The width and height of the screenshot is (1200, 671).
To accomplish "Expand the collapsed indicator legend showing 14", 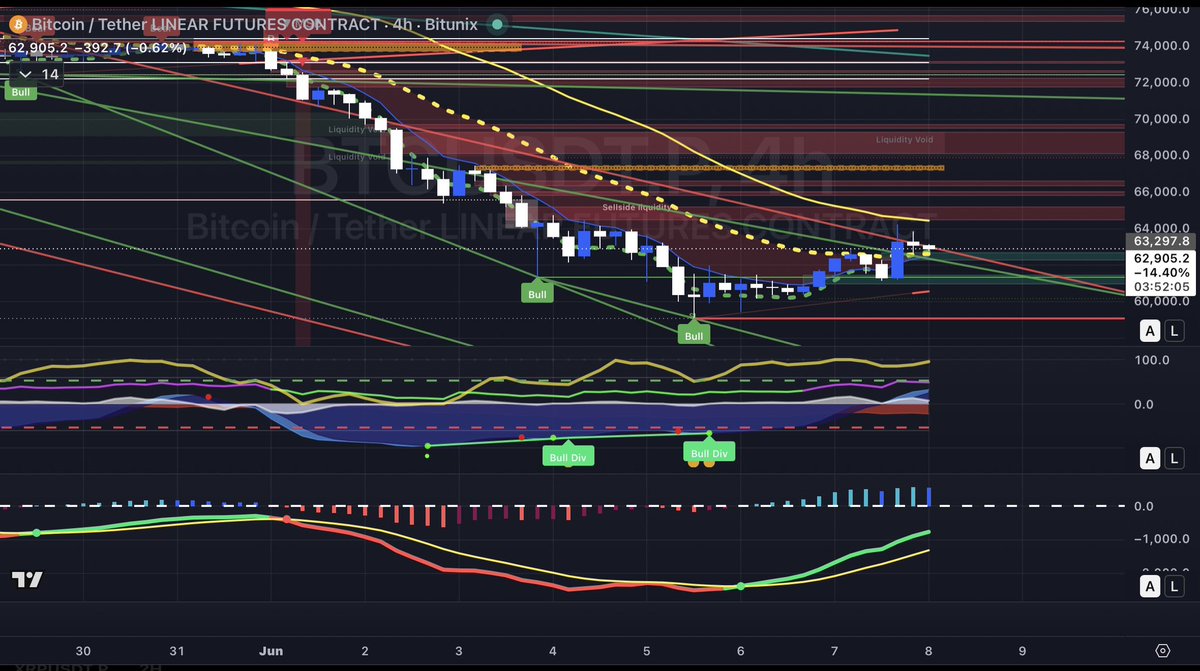I will click(x=36, y=74).
